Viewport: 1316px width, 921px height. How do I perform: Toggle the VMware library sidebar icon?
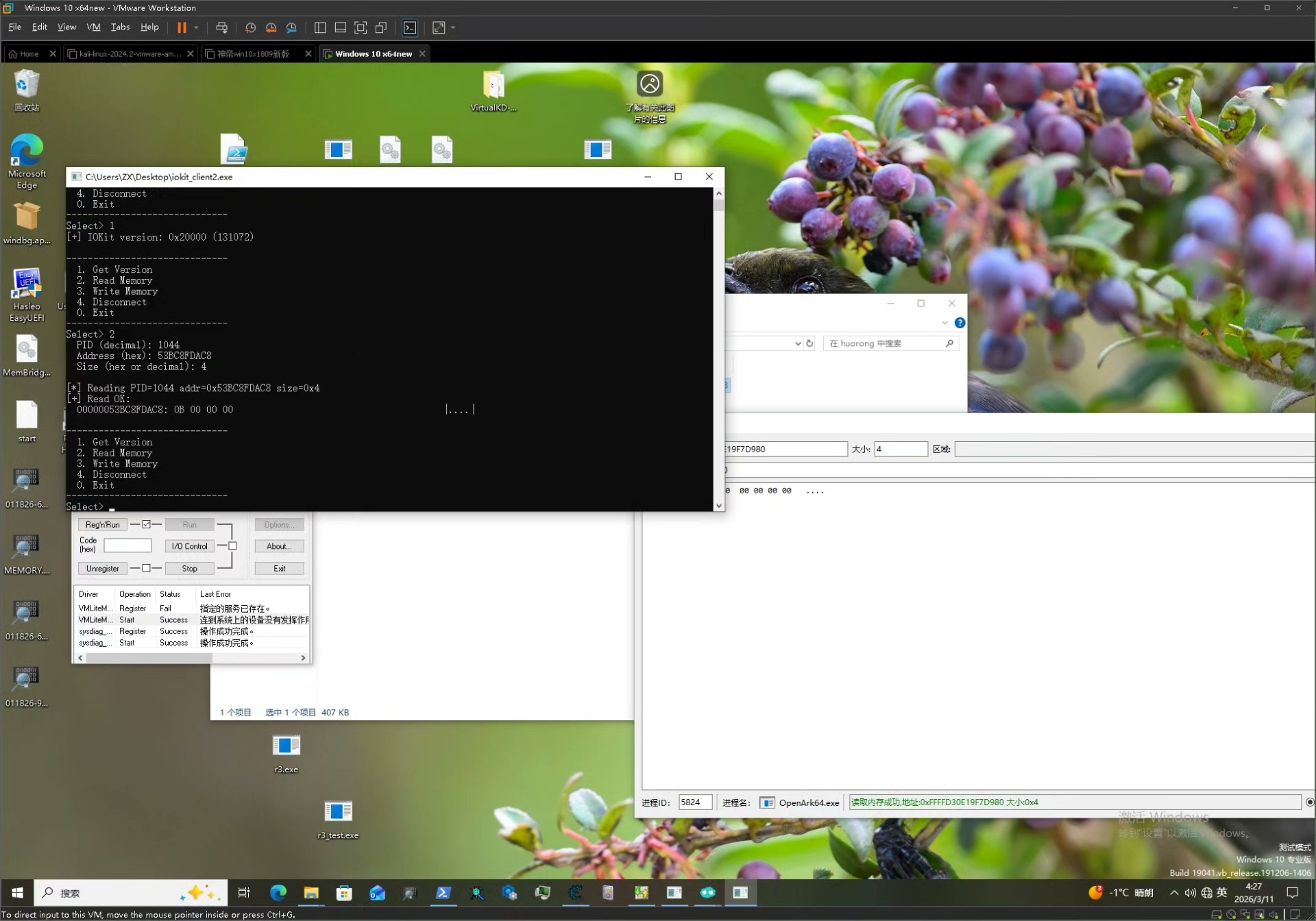pyautogui.click(x=319, y=27)
